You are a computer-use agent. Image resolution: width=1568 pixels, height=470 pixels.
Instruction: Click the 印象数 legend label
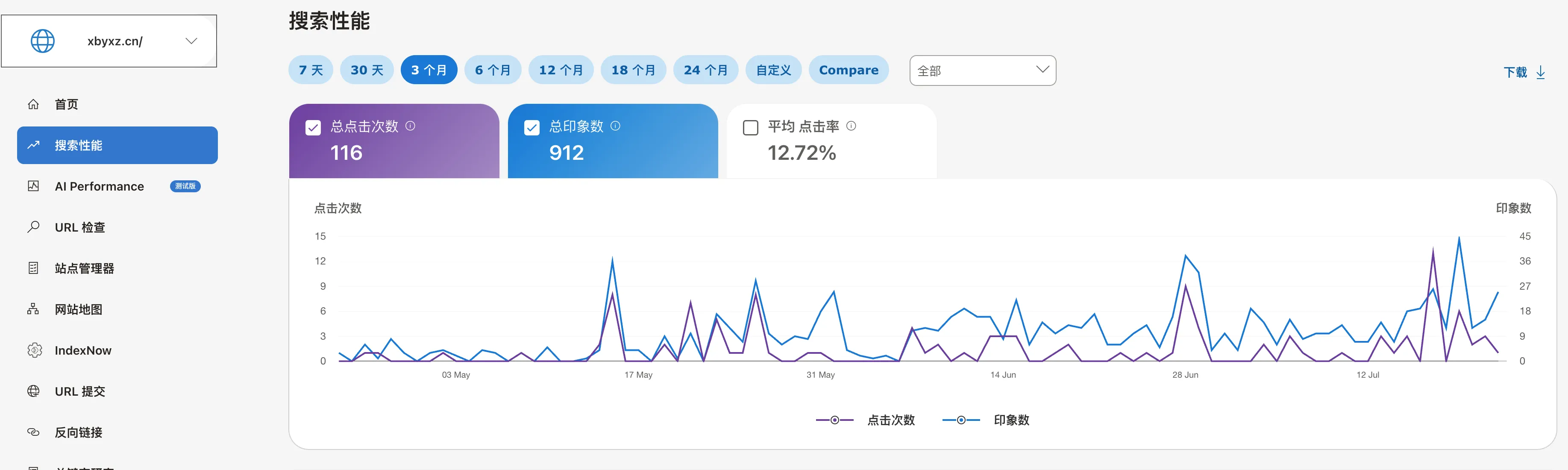1012,420
